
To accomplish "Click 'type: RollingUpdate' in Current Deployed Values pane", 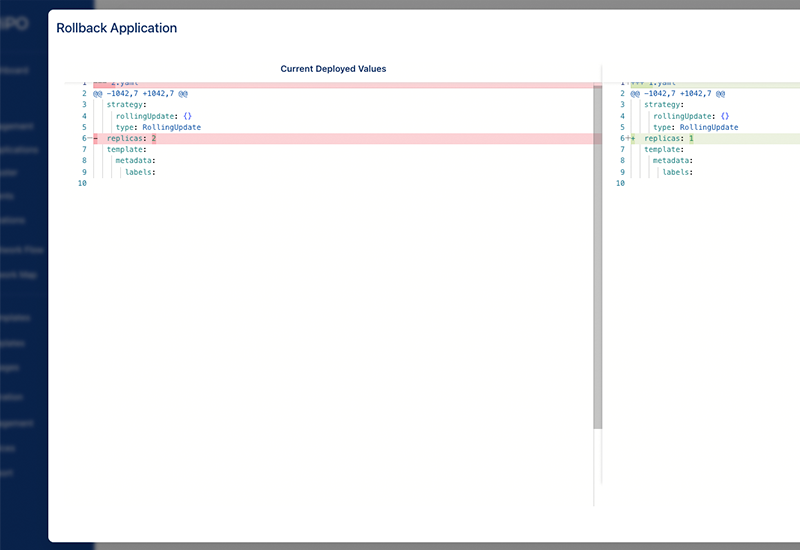I will [158, 128].
